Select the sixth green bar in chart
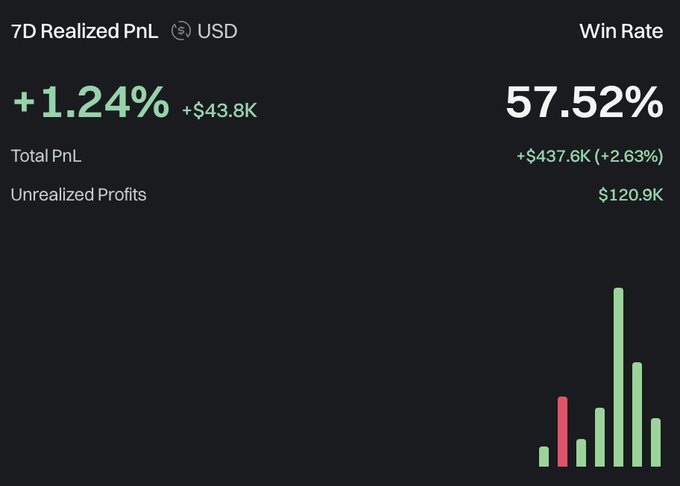Screen dimensions: 680x486 pyautogui.click(x=637, y=414)
